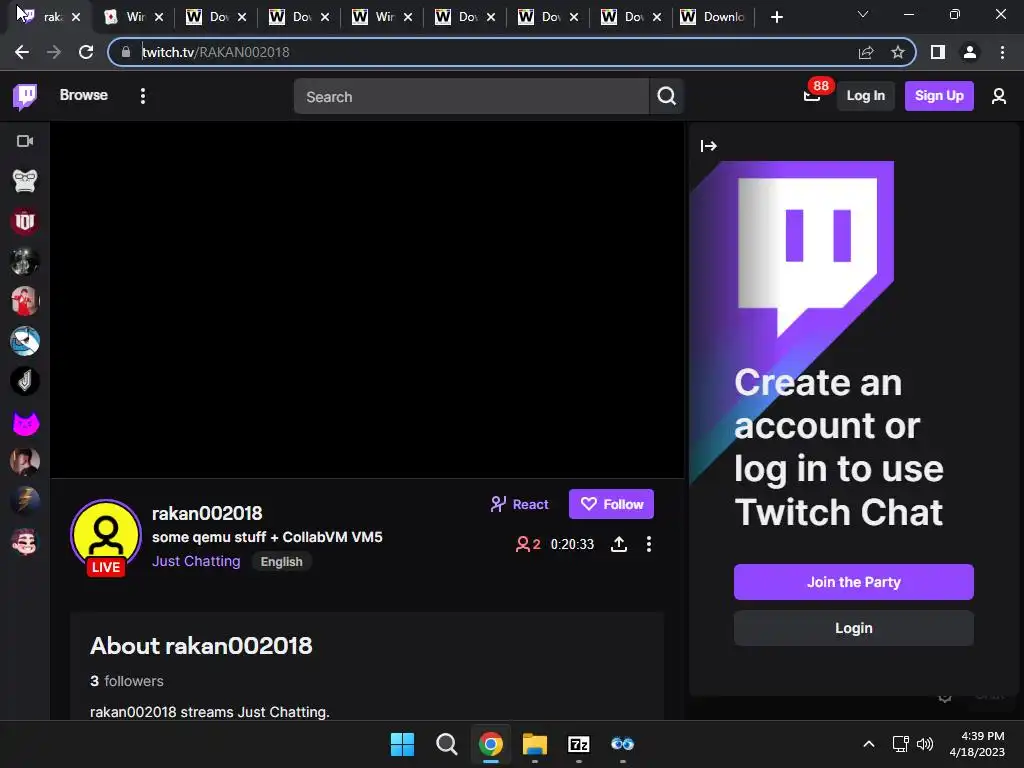
Task: Open the Chrome three-dot menu
Action: 1002,52
